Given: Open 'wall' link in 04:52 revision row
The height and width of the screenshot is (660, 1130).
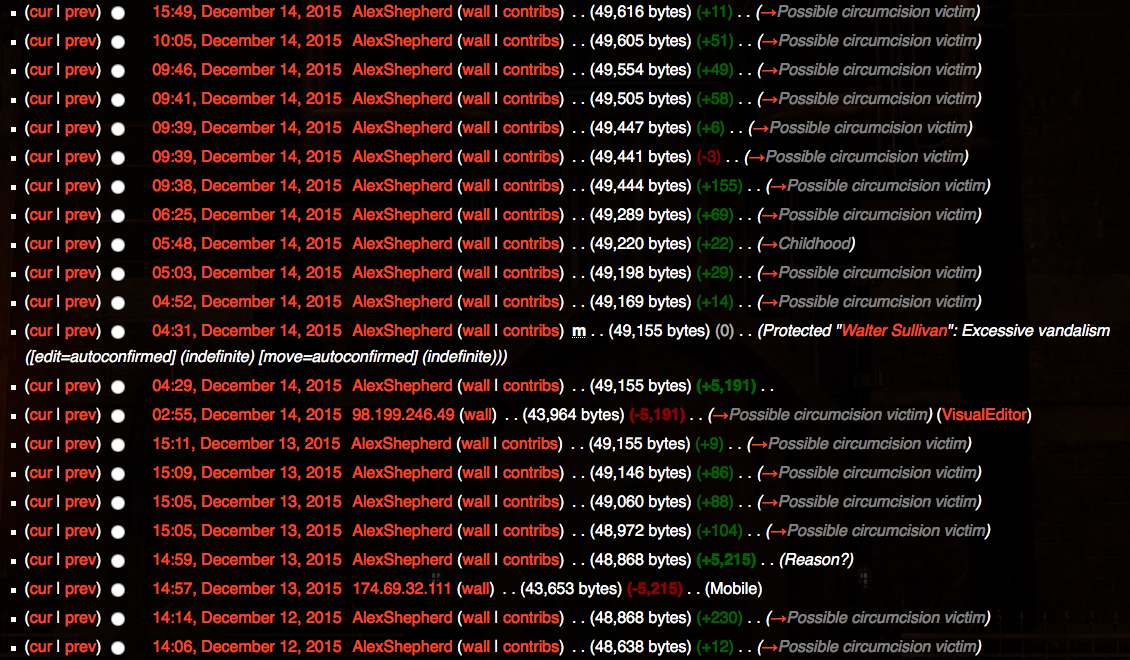Looking at the screenshot, I should tap(476, 302).
